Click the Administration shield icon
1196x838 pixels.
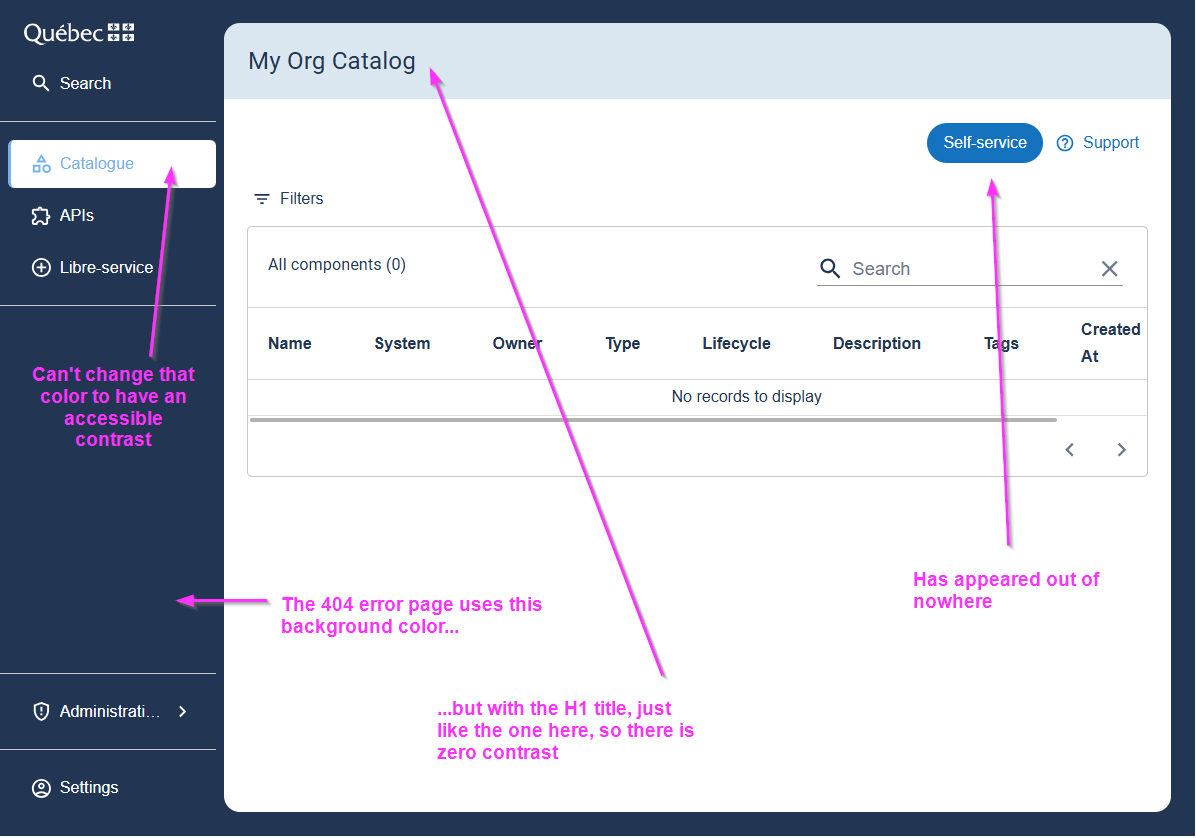41,712
